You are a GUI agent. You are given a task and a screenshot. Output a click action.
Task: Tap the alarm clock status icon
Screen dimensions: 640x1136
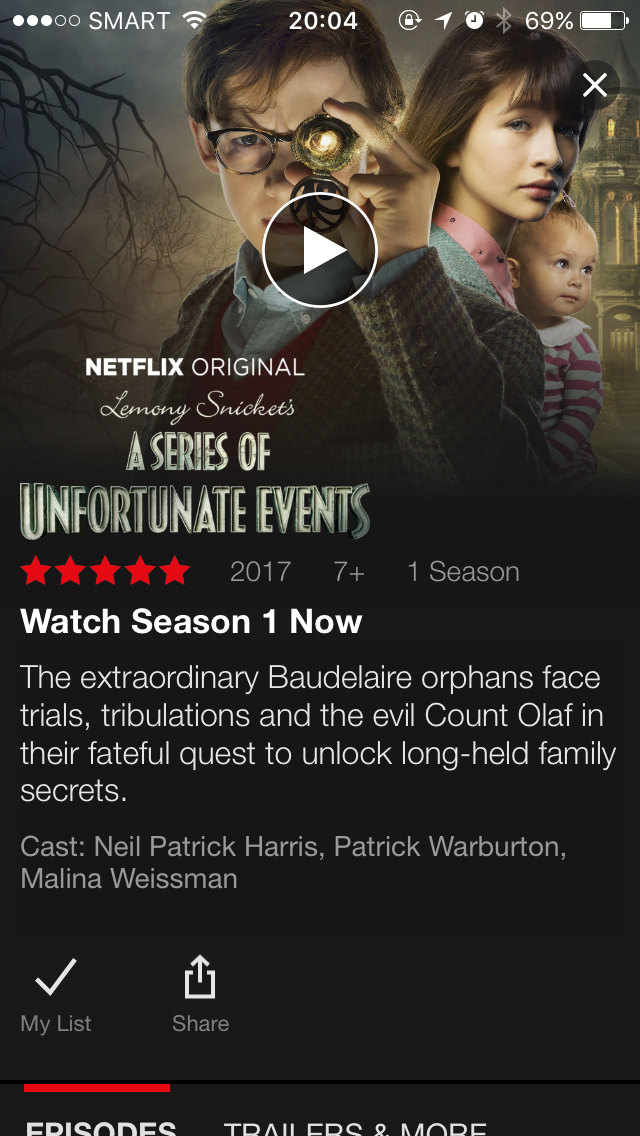tap(474, 20)
